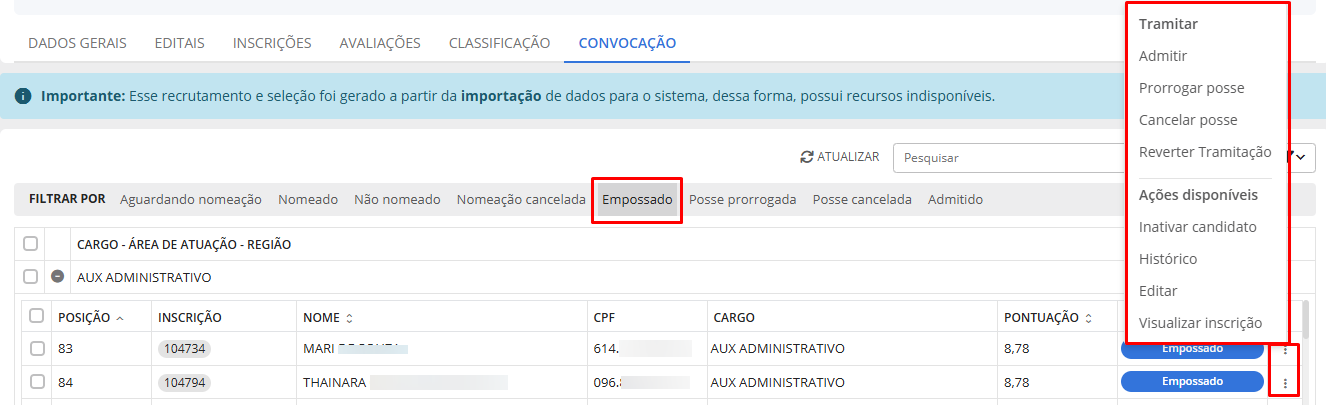Open three-dot menu for position 83

point(1285,350)
